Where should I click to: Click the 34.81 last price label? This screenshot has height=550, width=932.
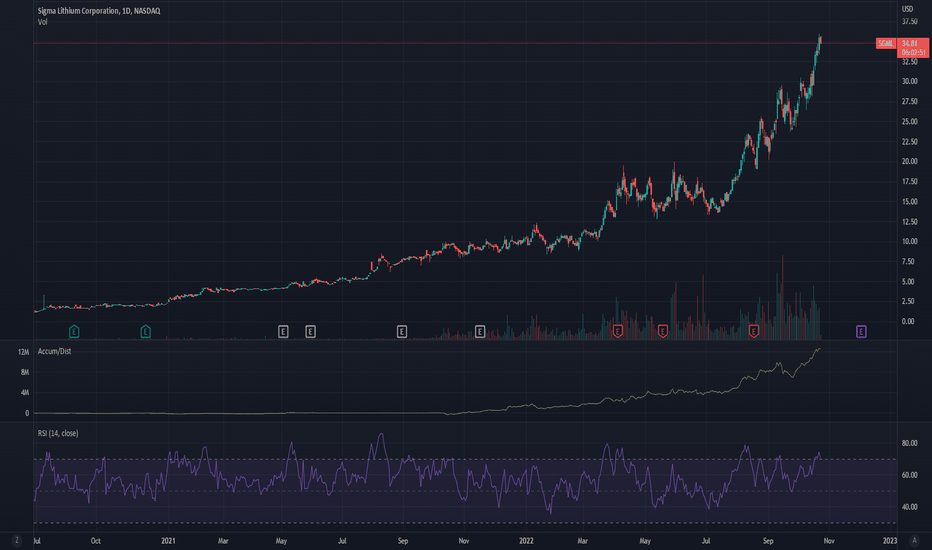coord(910,43)
